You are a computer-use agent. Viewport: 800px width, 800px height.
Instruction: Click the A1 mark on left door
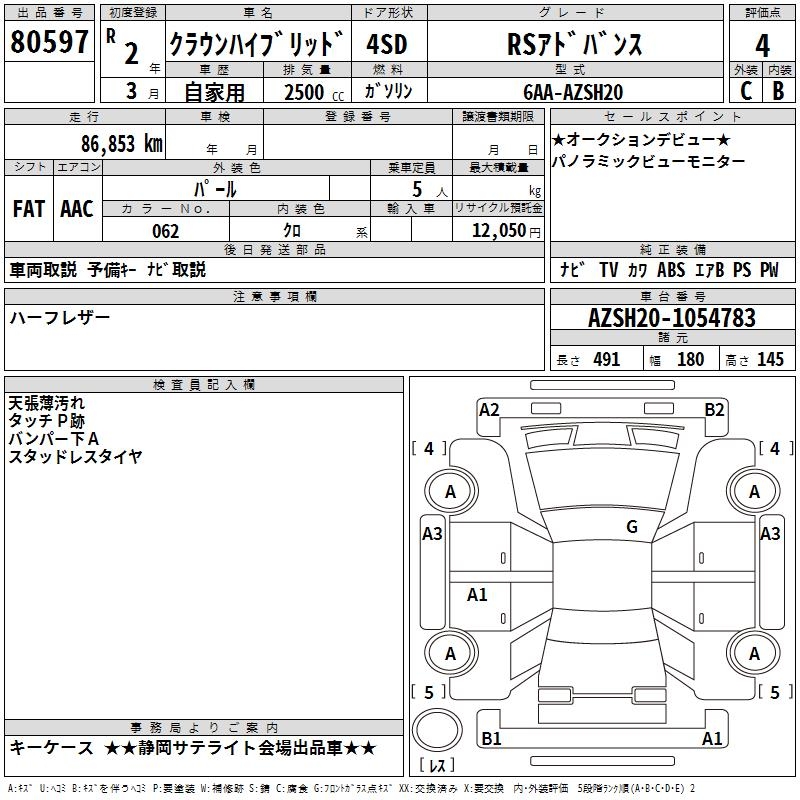tap(477, 594)
